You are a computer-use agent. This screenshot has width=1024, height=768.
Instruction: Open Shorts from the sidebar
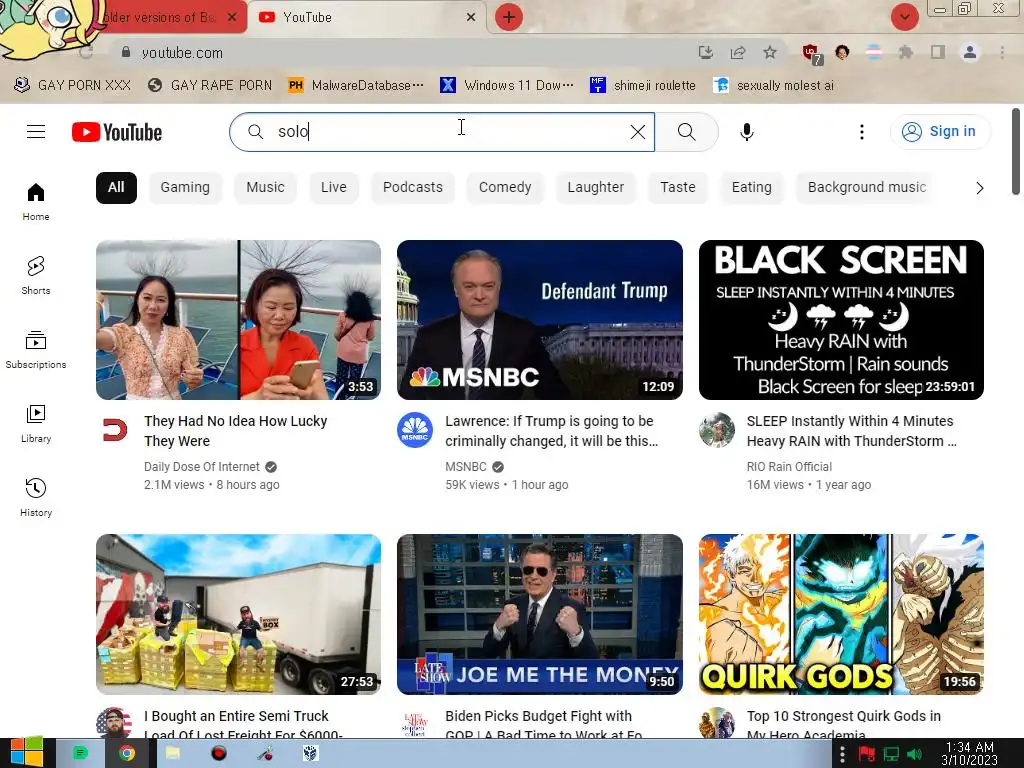[36, 275]
